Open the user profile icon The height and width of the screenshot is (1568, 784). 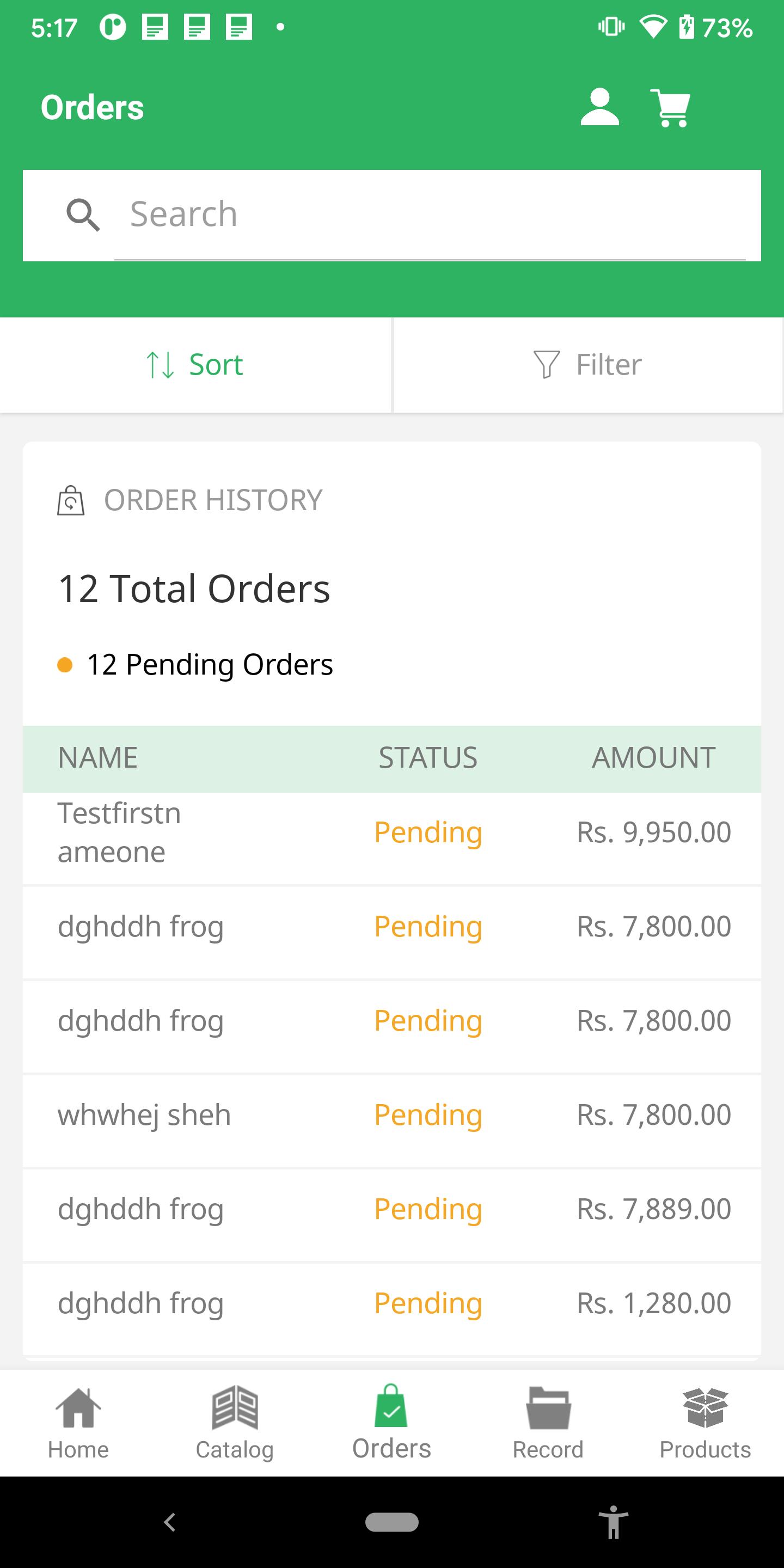pyautogui.click(x=599, y=108)
